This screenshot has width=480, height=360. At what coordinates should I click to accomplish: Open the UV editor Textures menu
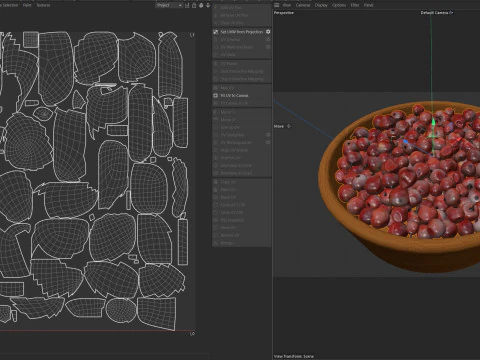43,5
